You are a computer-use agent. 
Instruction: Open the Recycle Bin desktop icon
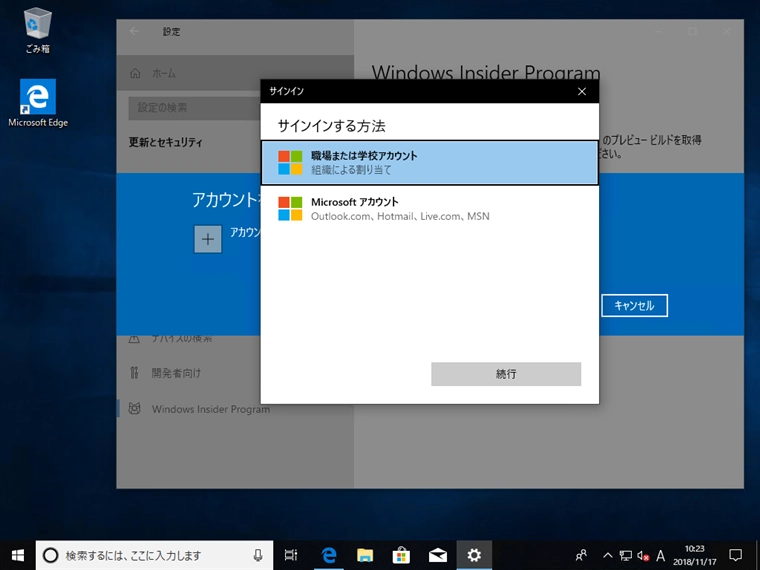click(37, 31)
